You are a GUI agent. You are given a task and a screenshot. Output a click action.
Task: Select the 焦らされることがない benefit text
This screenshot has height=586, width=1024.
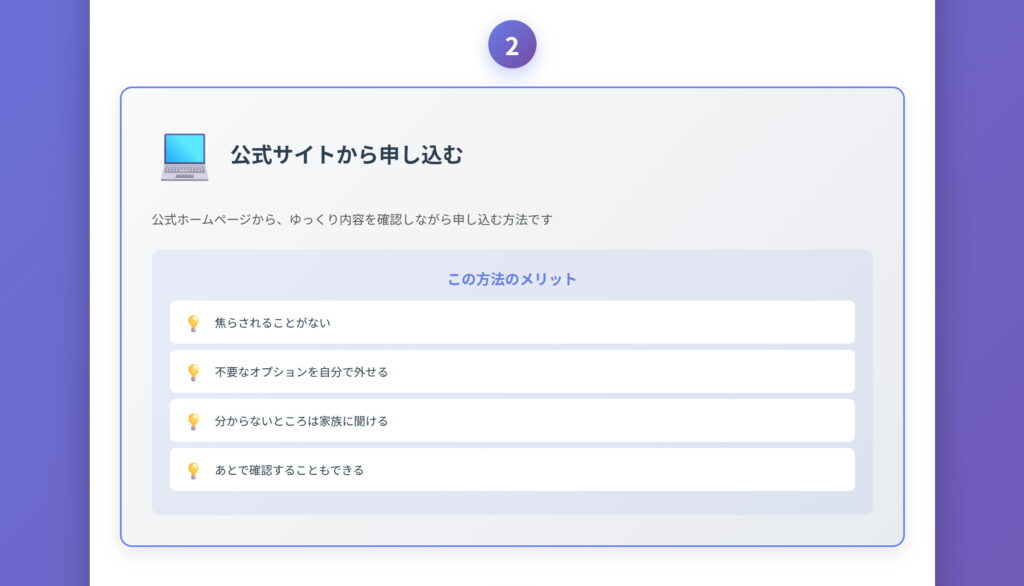[272, 323]
